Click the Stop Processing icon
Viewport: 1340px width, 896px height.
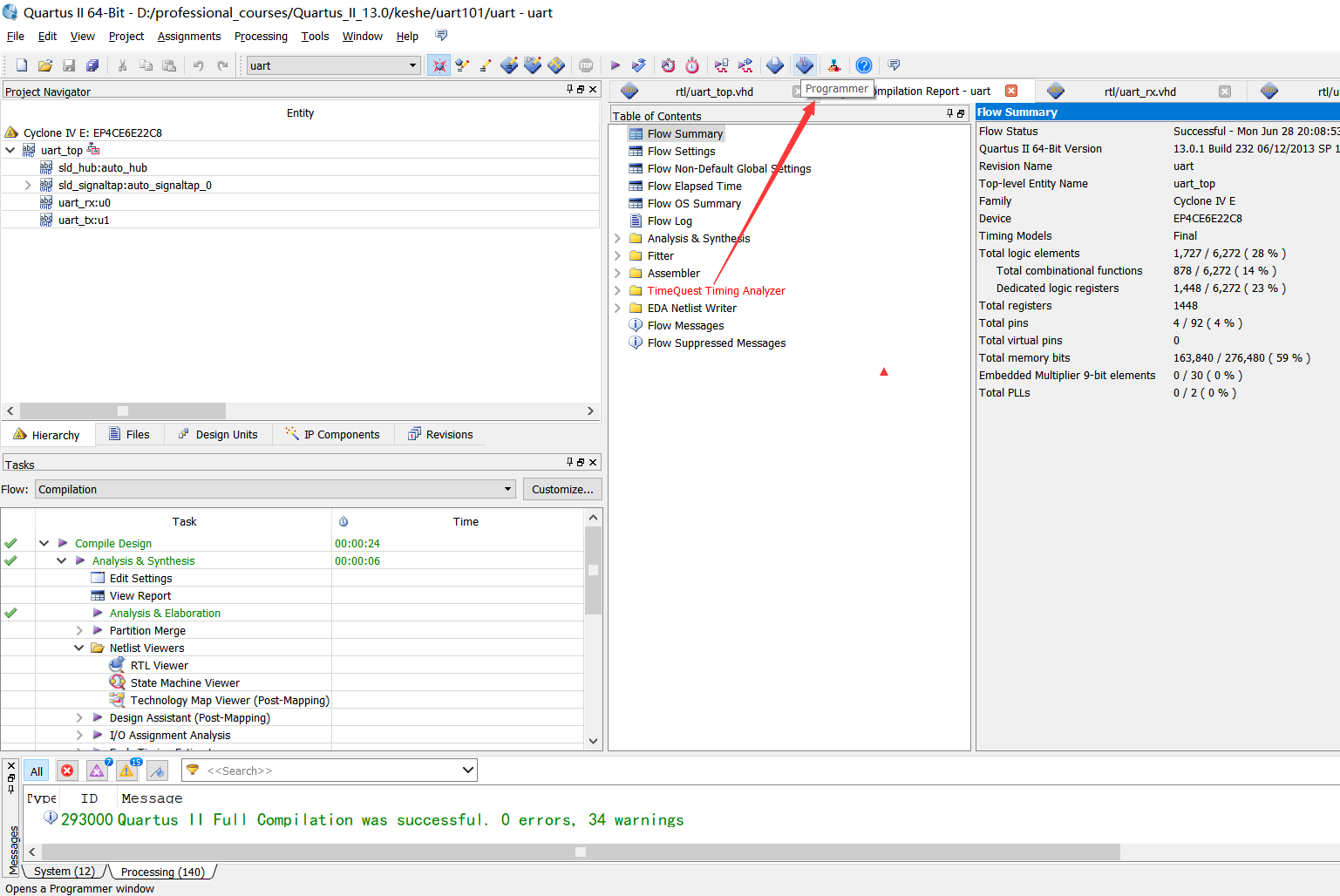coord(586,65)
